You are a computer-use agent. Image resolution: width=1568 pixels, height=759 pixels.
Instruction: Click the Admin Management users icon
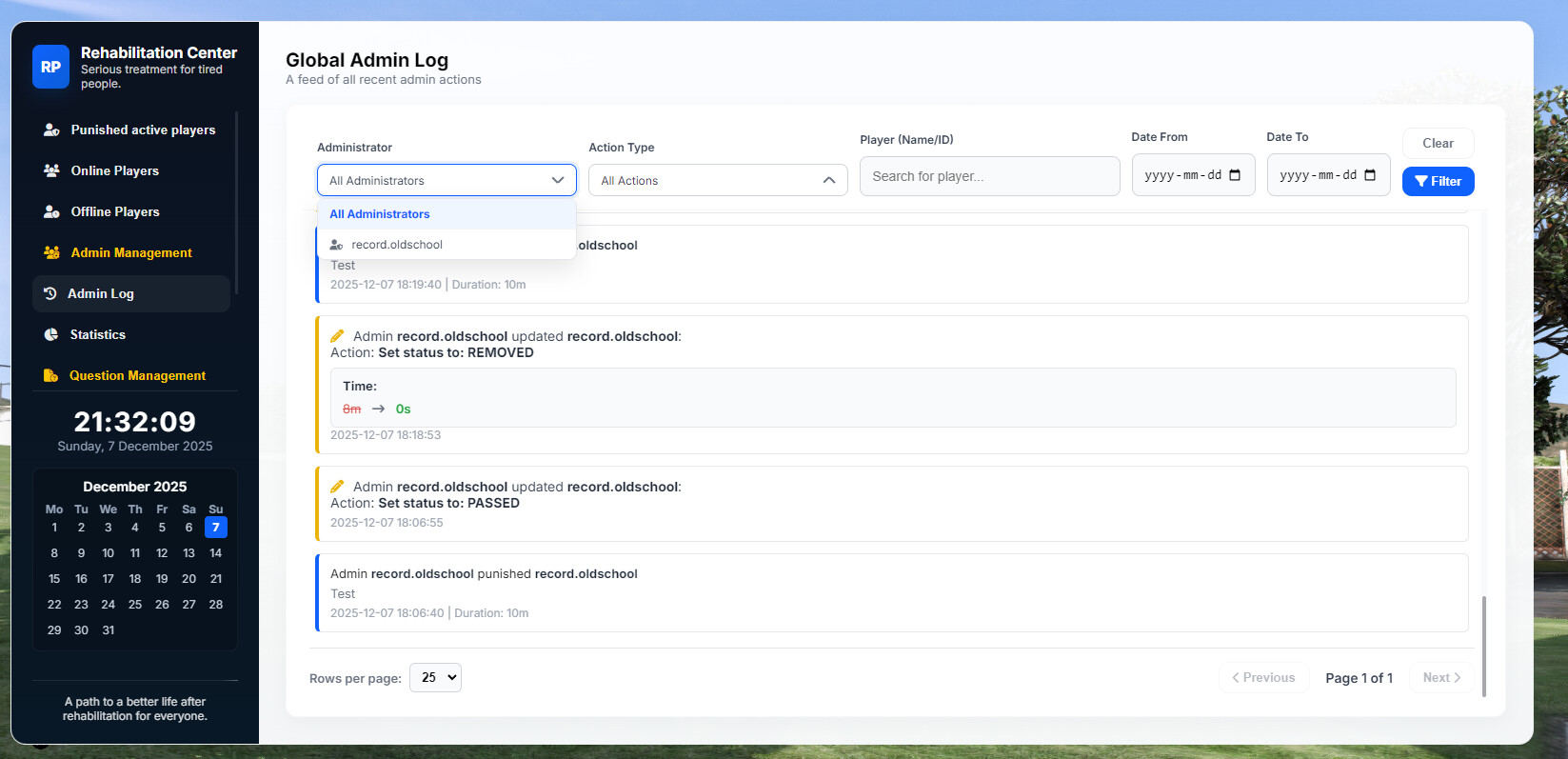(x=51, y=252)
